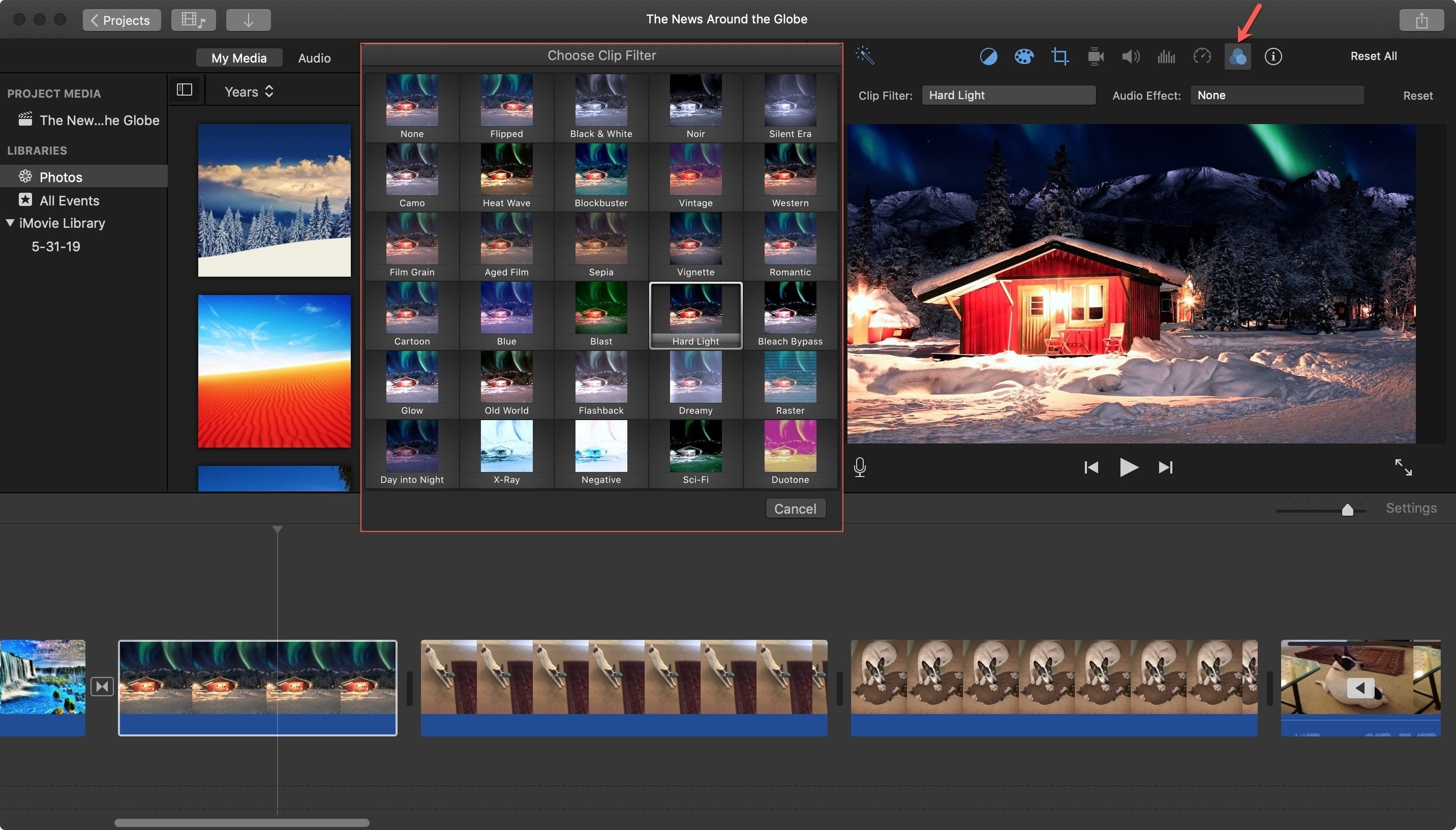1456x830 pixels.
Task: Choose the Dreamy filter
Action: click(695, 383)
